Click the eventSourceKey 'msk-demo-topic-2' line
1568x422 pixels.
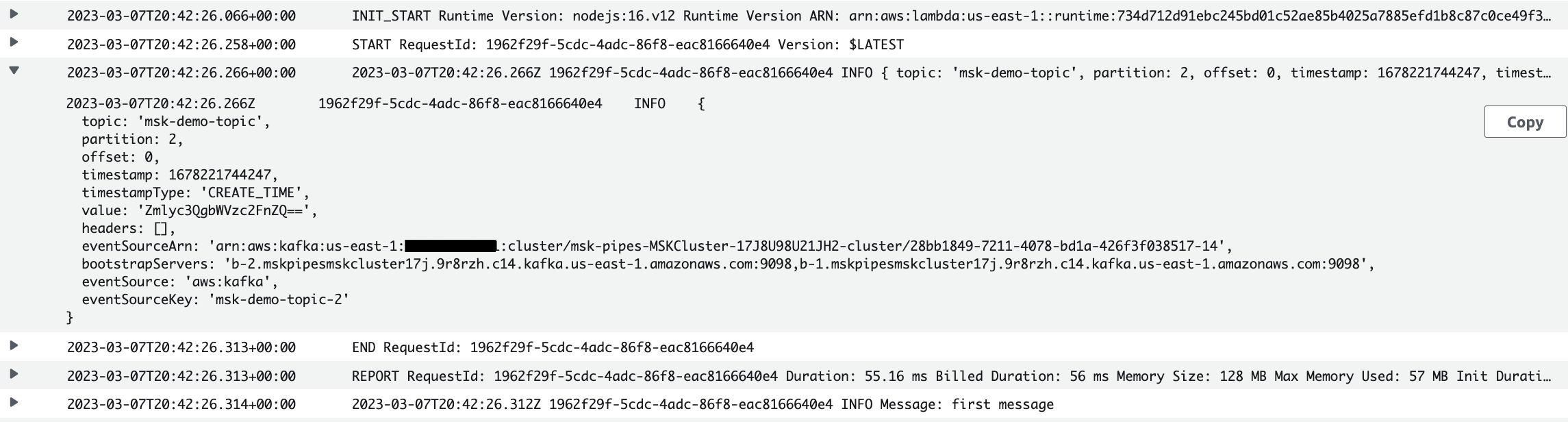(216, 299)
